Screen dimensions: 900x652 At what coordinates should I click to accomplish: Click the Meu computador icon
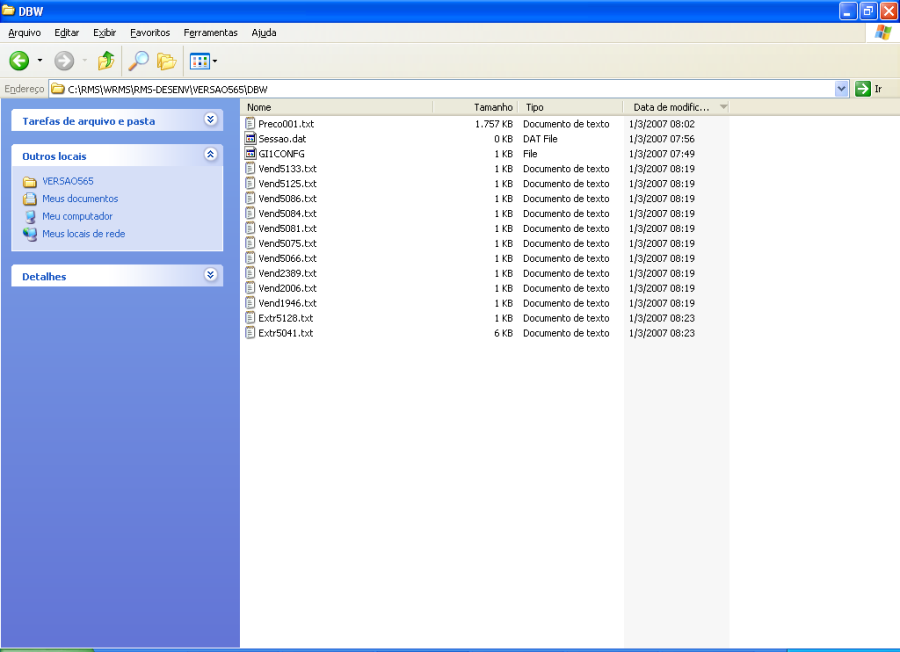pyautogui.click(x=30, y=216)
